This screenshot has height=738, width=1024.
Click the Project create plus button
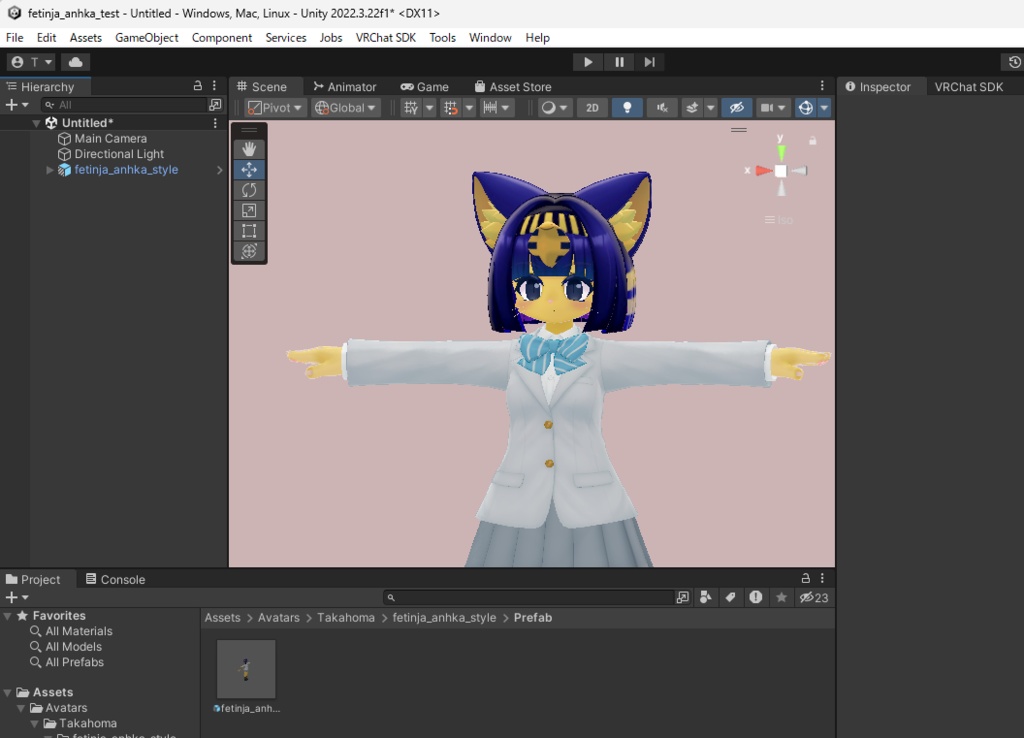[x=16, y=598]
